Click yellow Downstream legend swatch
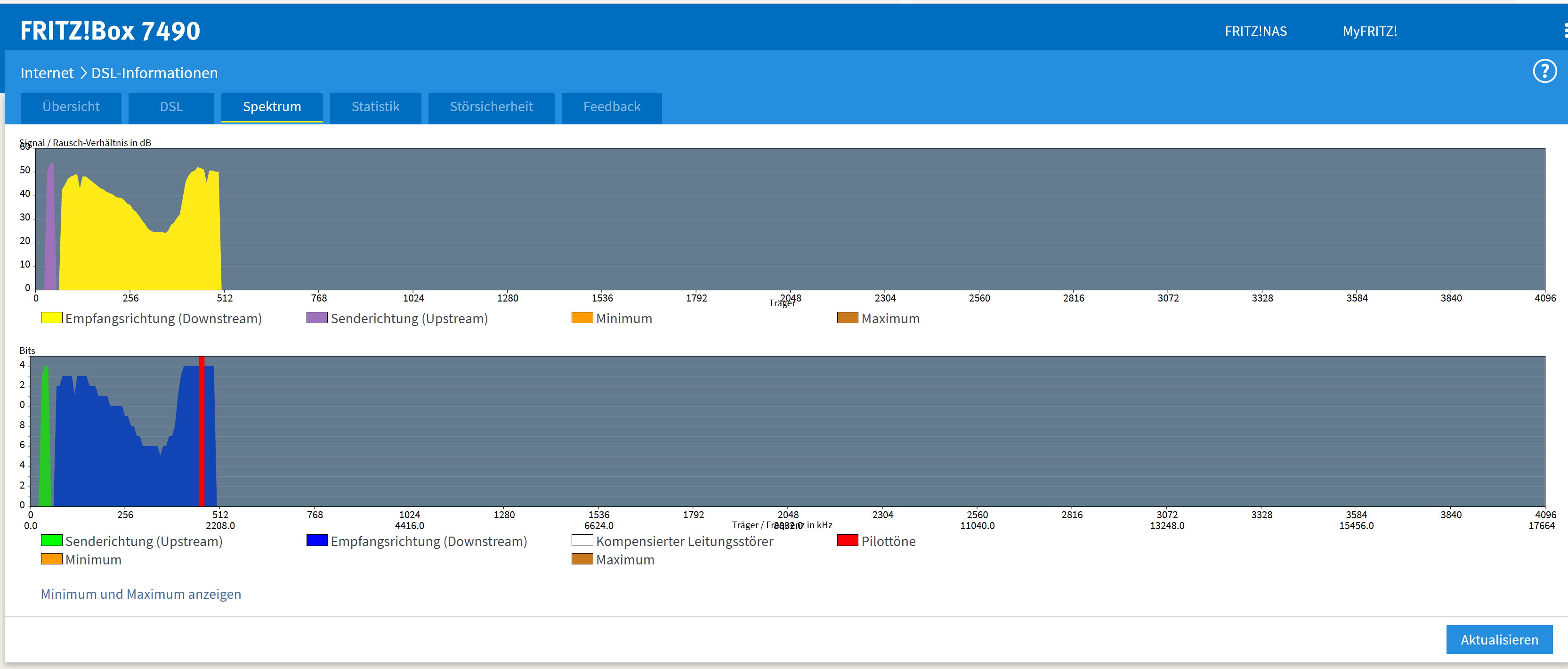The height and width of the screenshot is (669, 1568). click(x=51, y=318)
